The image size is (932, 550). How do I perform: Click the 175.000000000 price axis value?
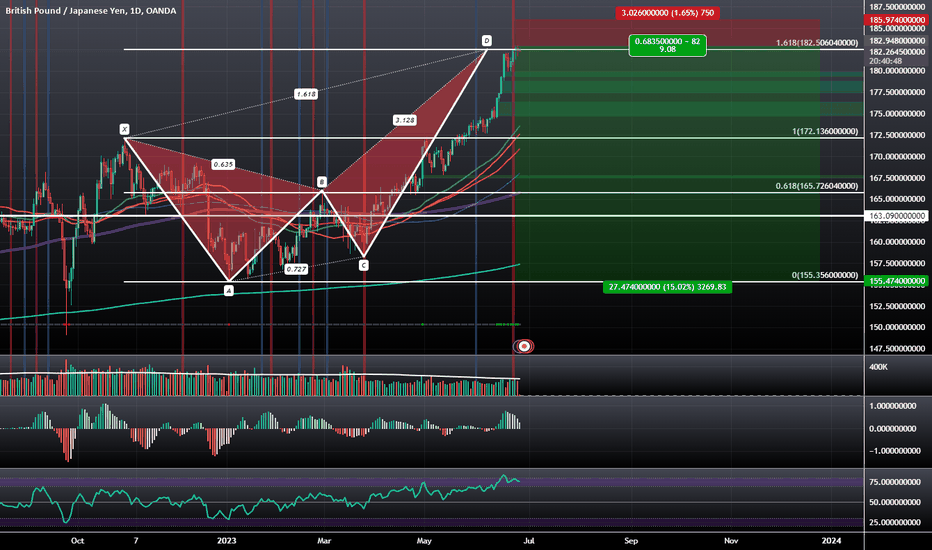tap(897, 114)
